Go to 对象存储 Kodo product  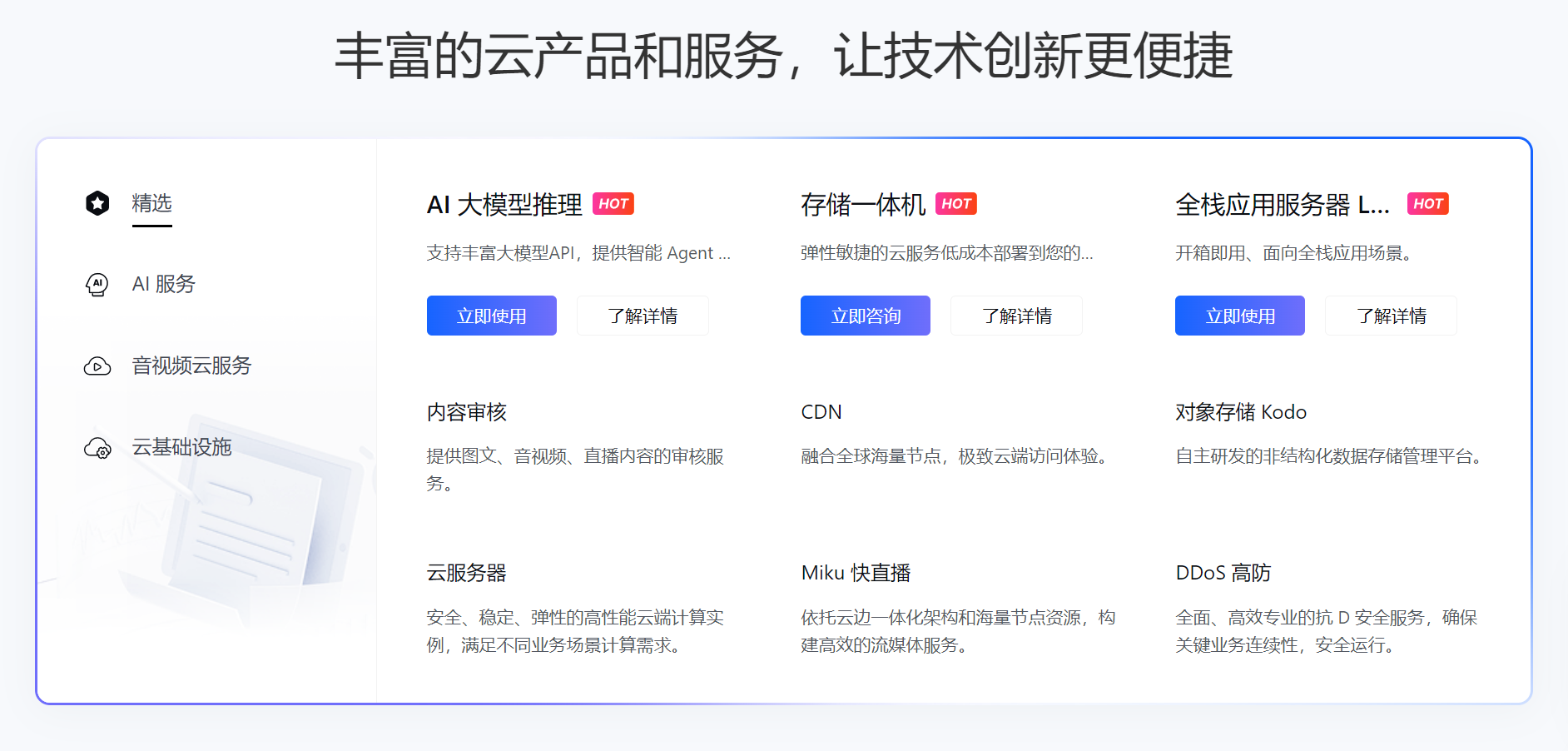[1240, 412]
